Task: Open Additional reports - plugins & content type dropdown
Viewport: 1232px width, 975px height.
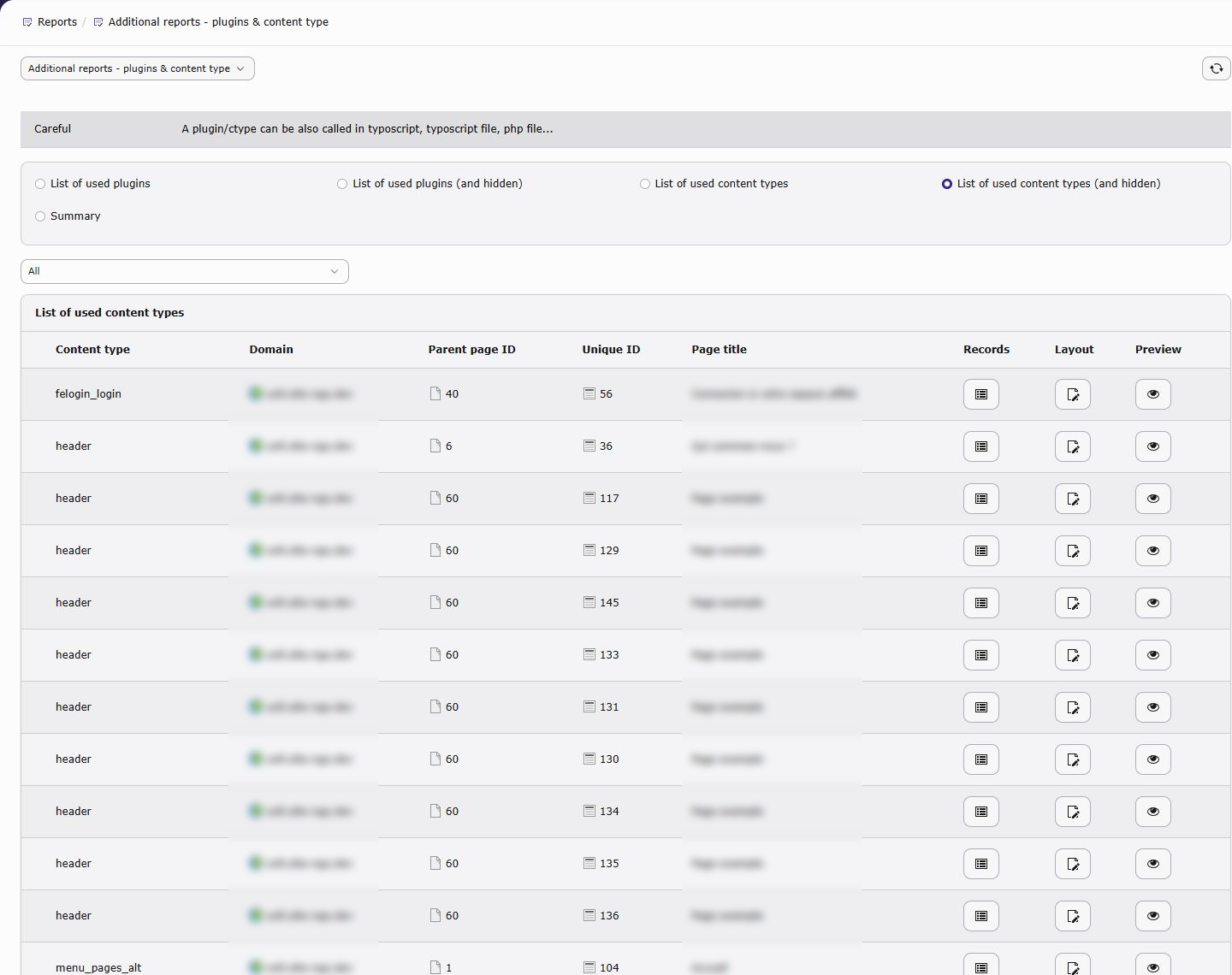Action: [x=138, y=68]
